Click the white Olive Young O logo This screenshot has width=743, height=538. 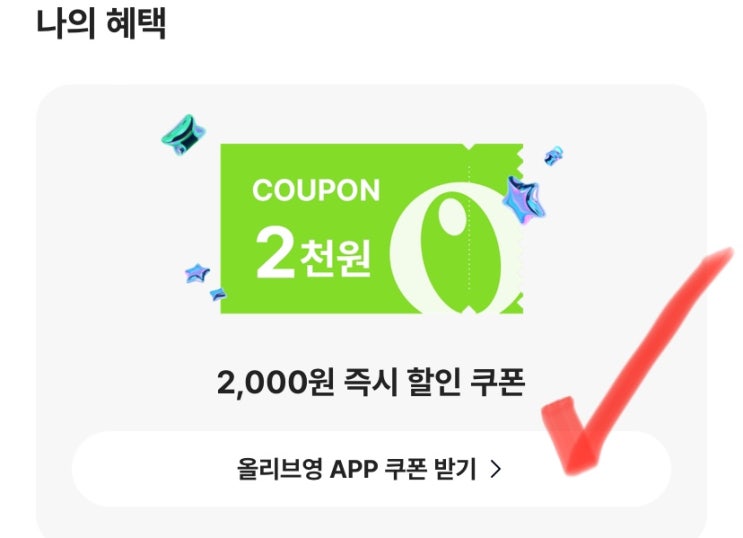(456, 247)
